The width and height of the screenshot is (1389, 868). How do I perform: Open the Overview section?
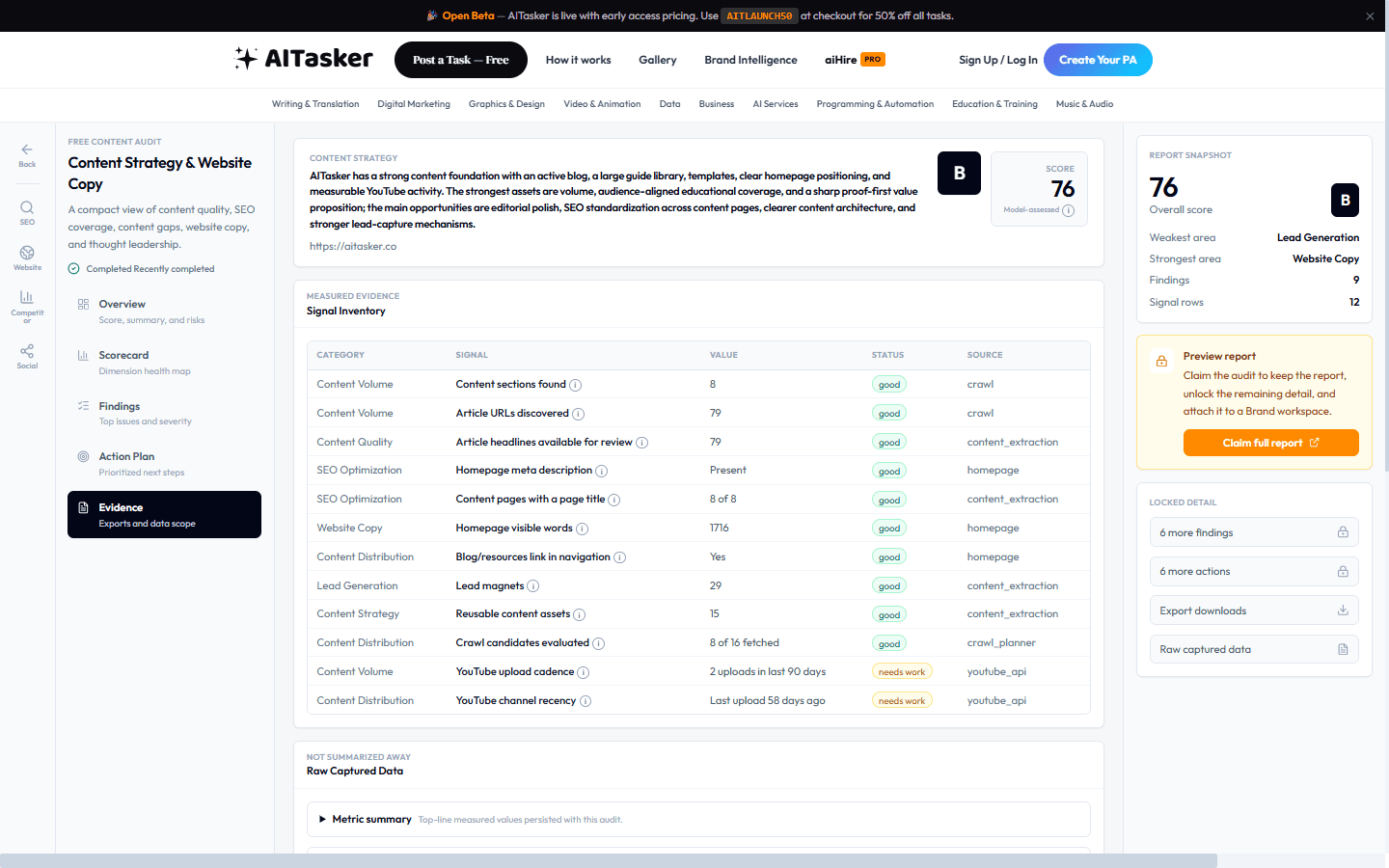click(x=164, y=311)
